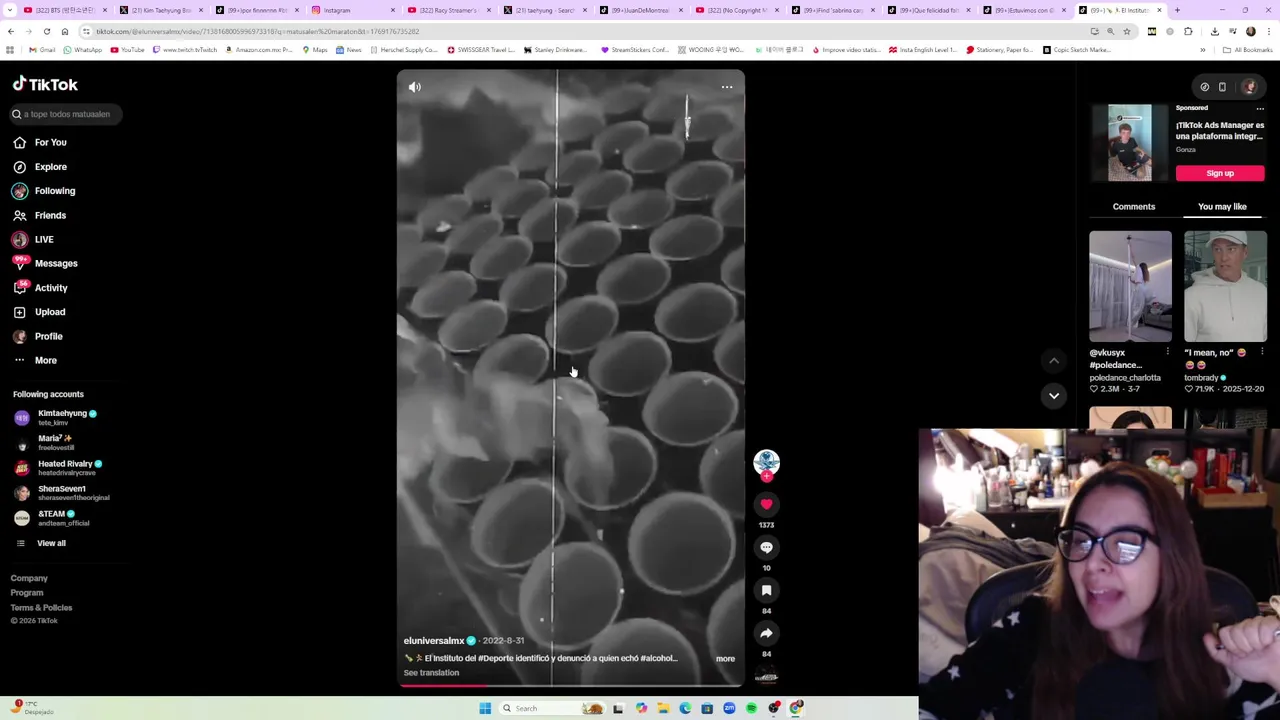
Task: Expand the caption with 'more'
Action: (x=725, y=659)
